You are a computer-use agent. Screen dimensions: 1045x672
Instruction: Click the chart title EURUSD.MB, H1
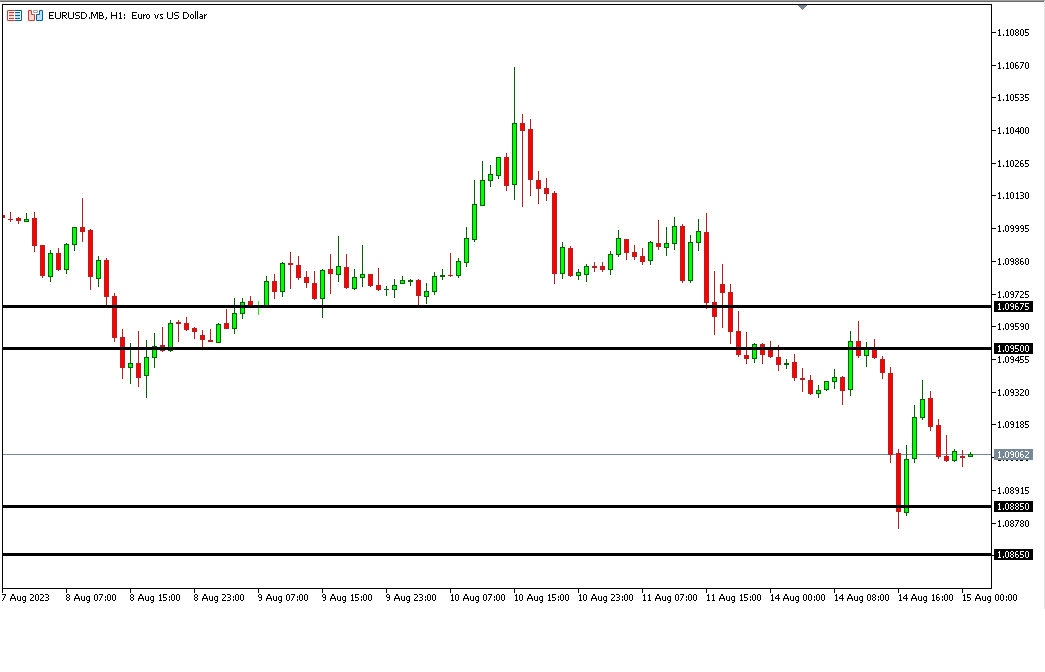tap(87, 15)
